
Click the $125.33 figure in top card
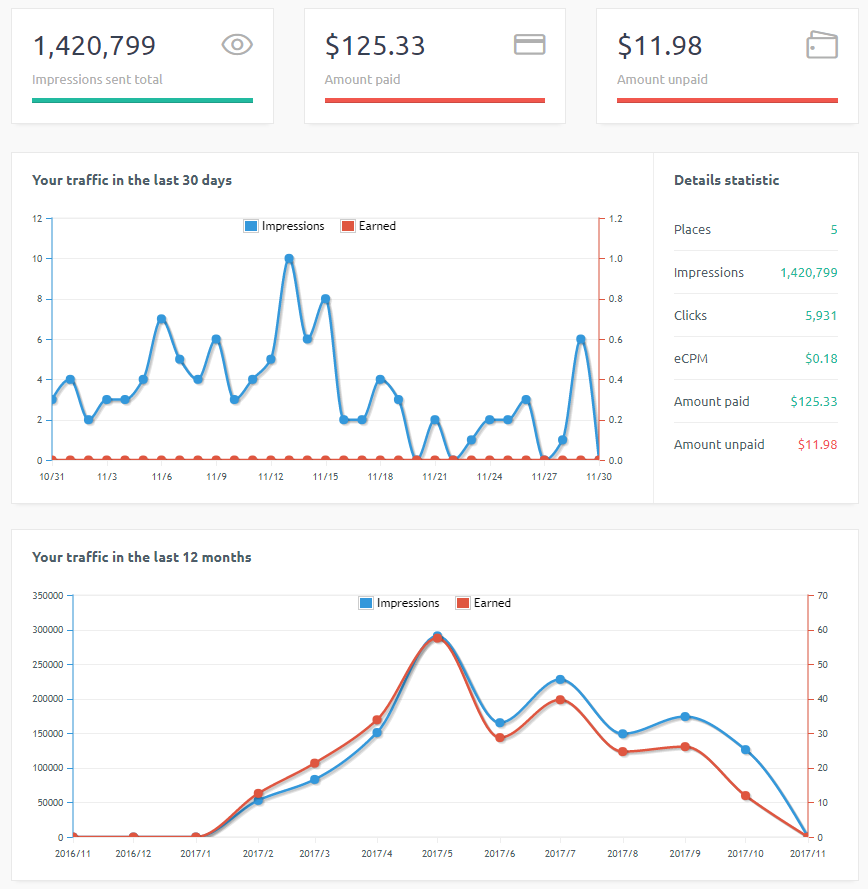pos(375,45)
